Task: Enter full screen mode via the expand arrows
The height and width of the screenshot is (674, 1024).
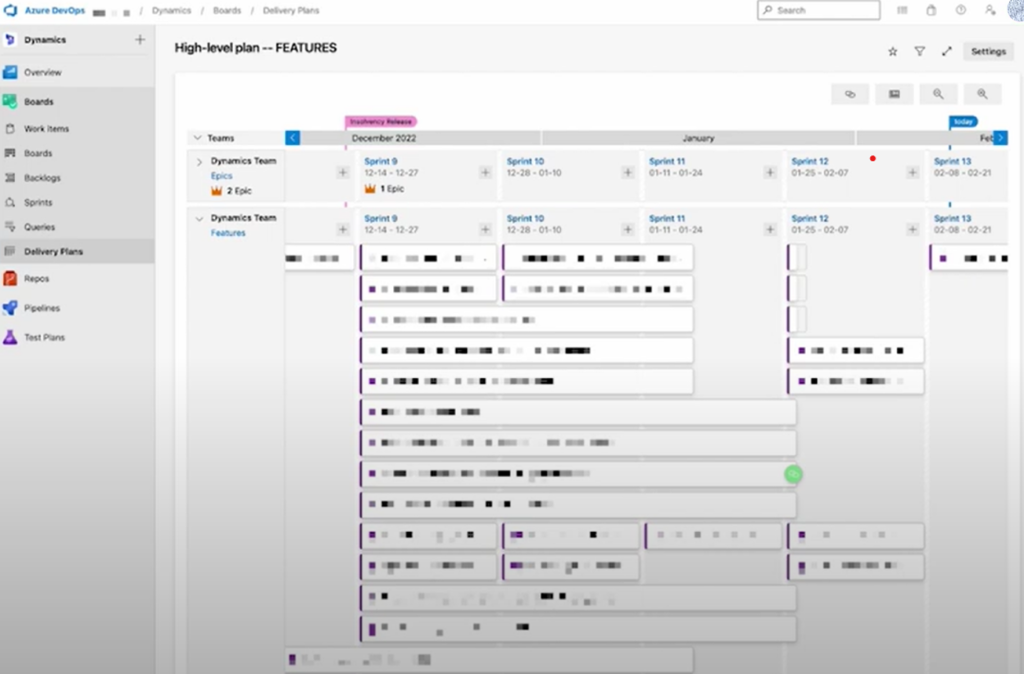Action: pyautogui.click(x=946, y=52)
